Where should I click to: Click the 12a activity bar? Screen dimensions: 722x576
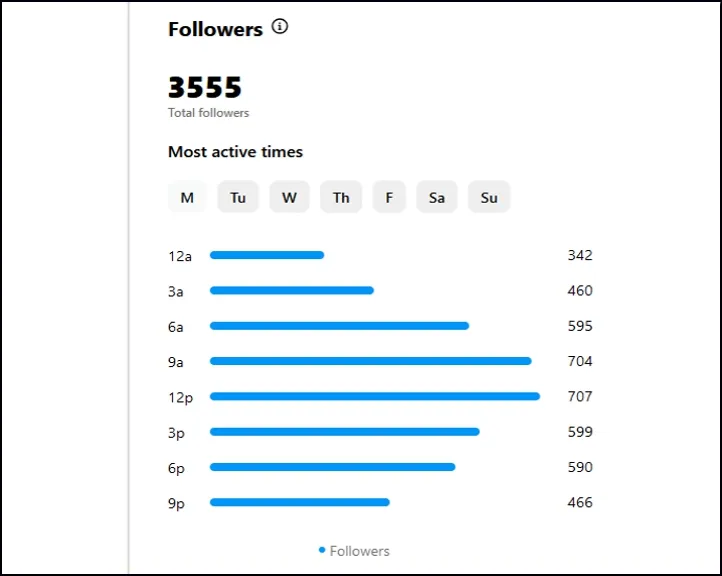point(267,255)
